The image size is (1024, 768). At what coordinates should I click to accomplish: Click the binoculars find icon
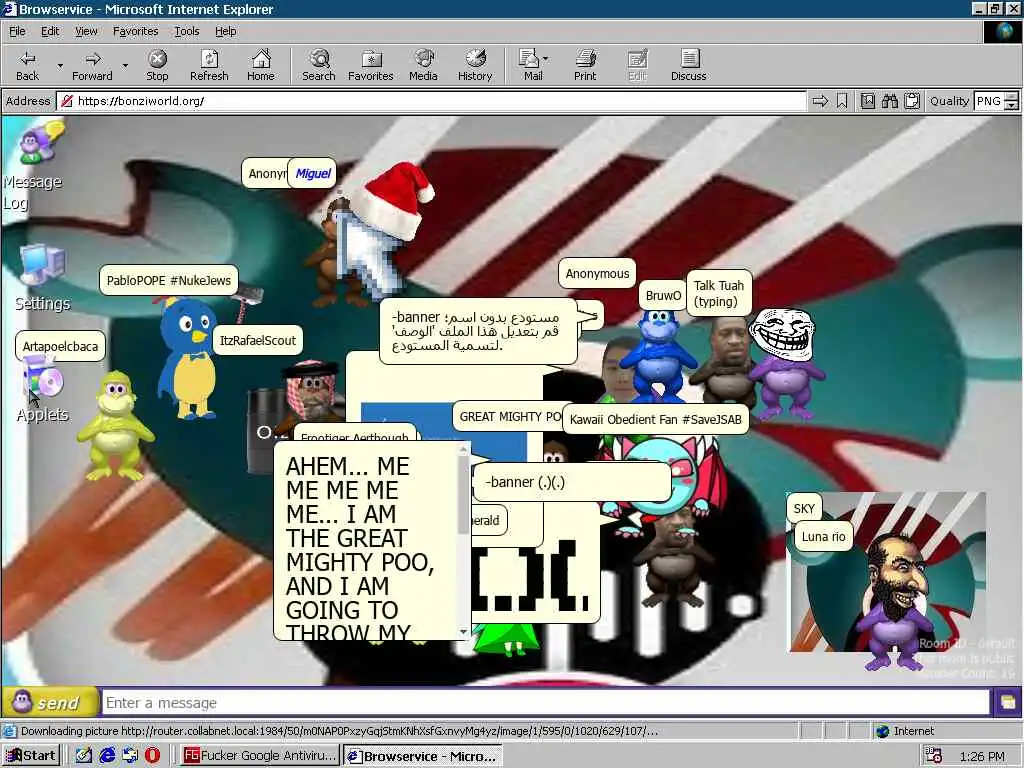point(889,101)
